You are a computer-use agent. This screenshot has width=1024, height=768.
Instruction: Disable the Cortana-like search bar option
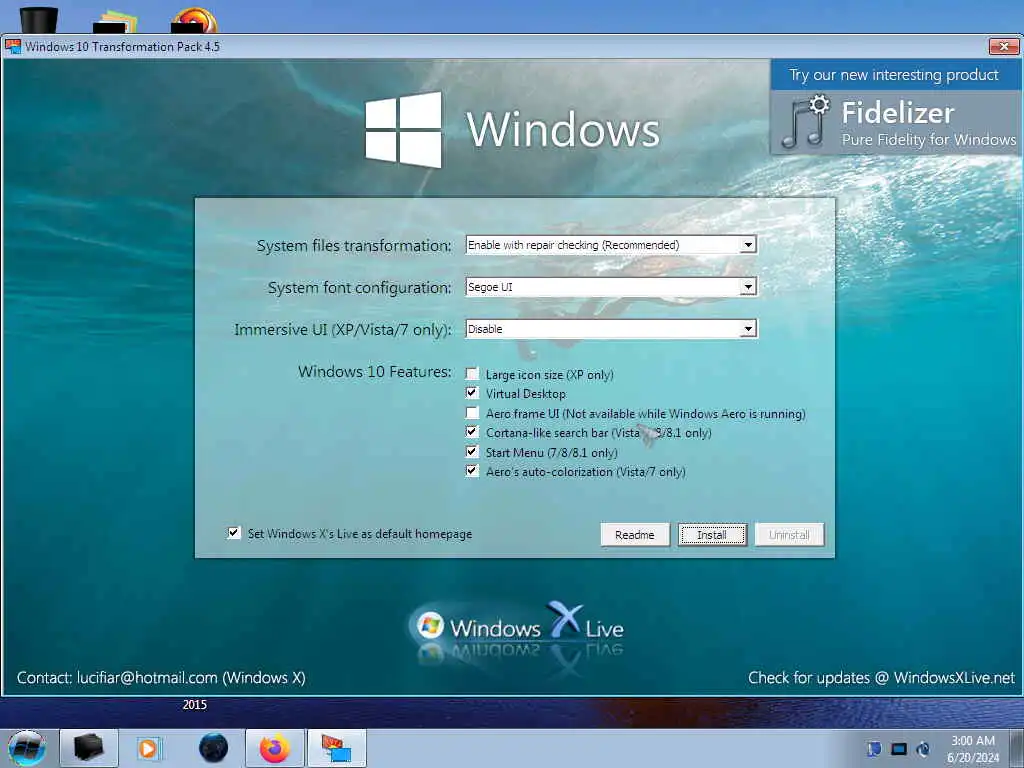coord(472,432)
